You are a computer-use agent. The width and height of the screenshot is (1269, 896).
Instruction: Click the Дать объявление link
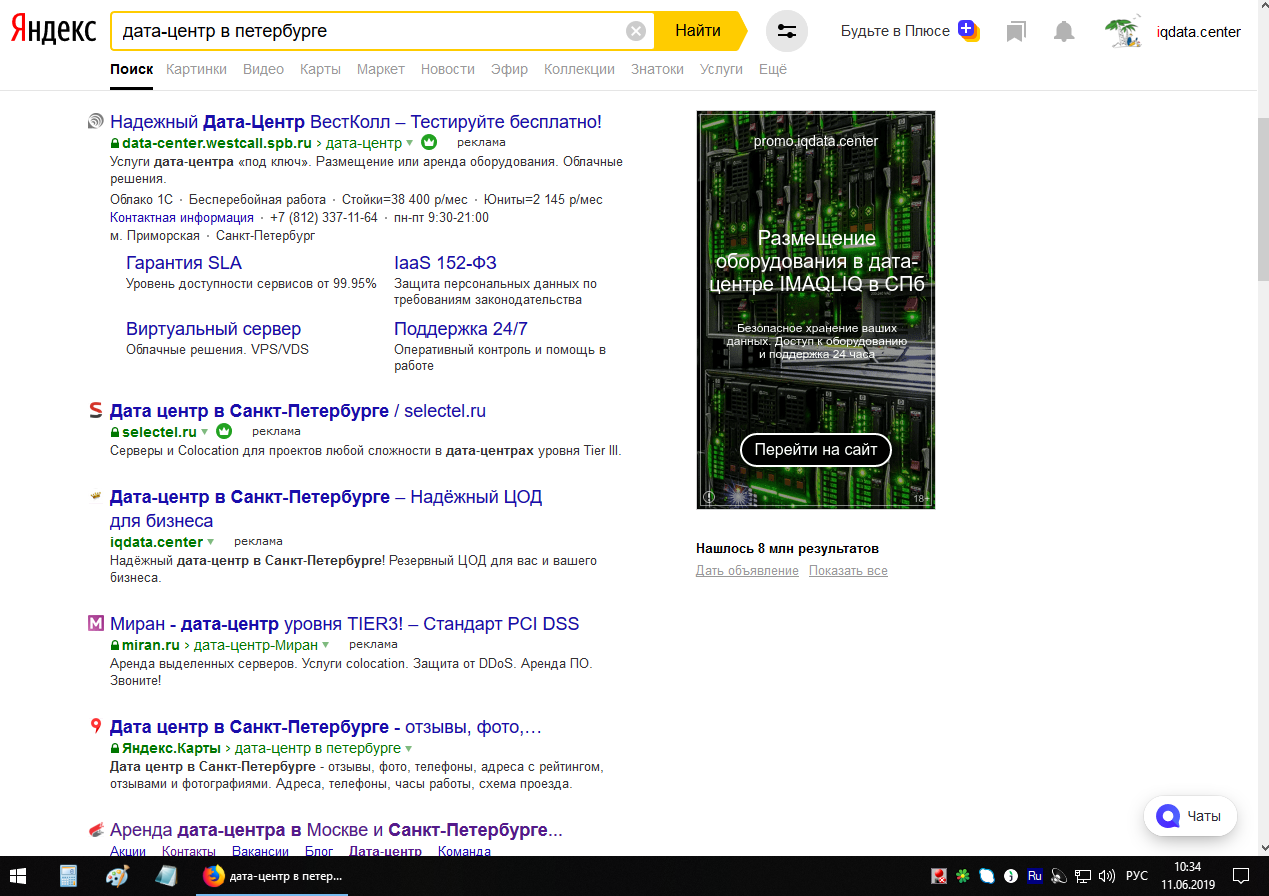coord(747,571)
